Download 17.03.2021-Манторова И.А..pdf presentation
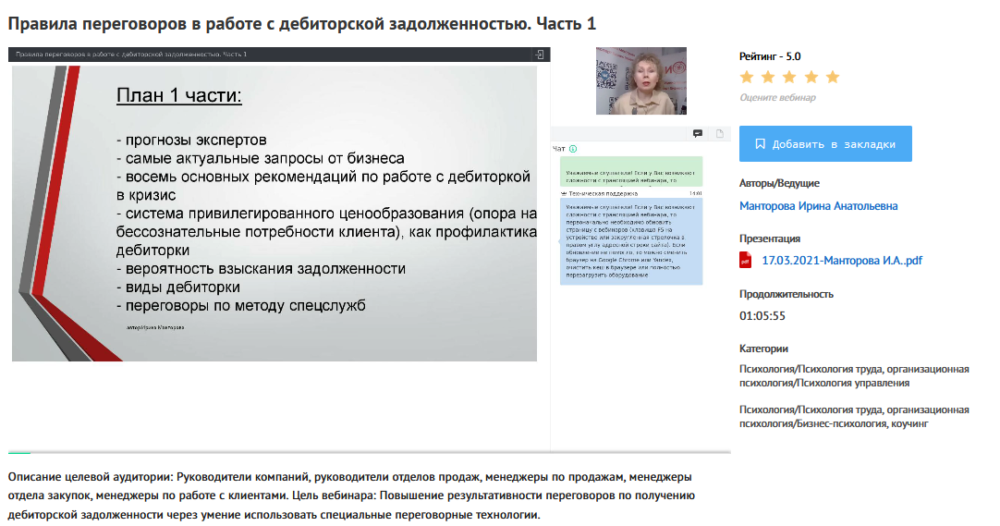 [x=842, y=260]
